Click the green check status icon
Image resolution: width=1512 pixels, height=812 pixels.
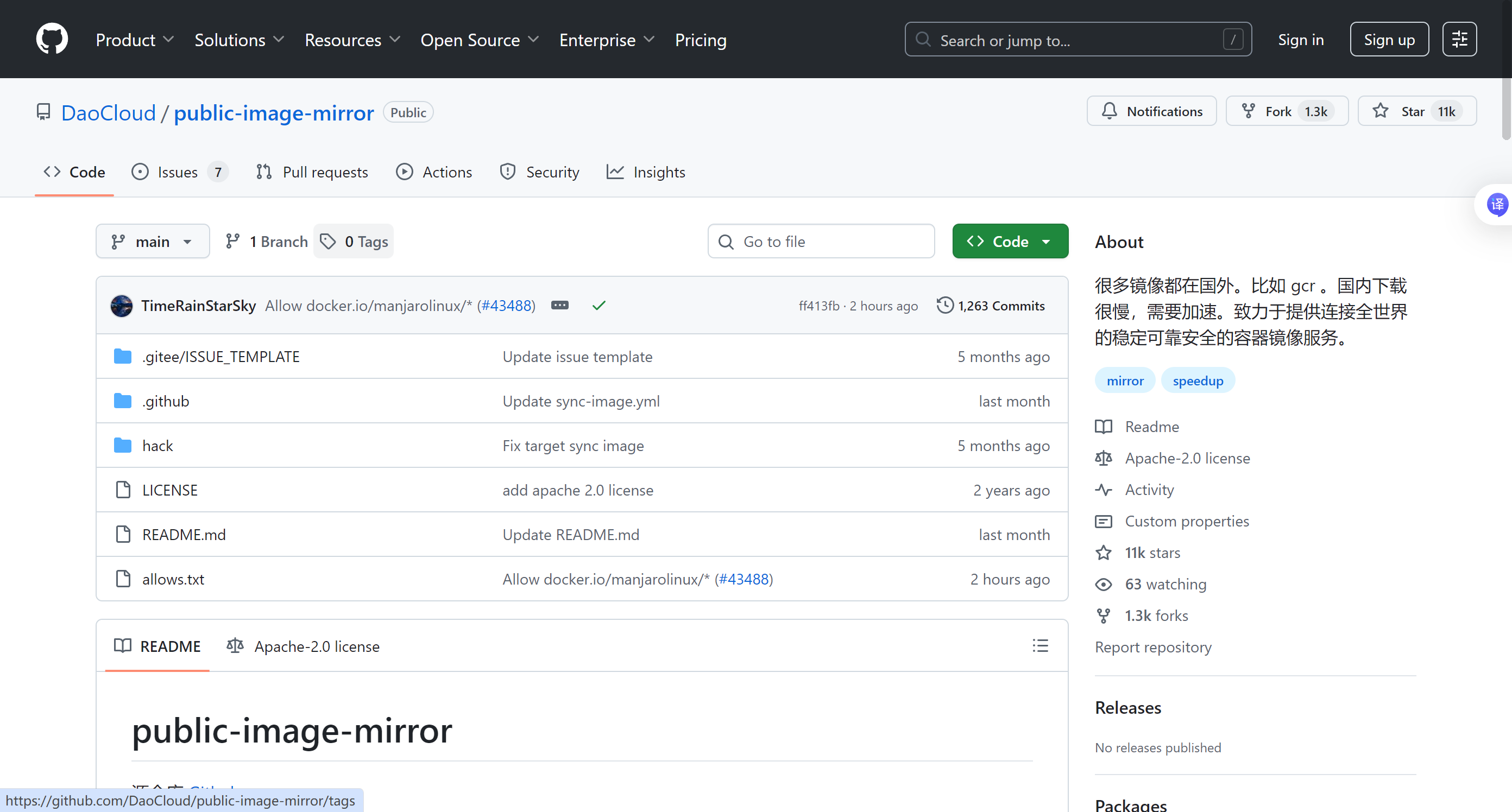tap(598, 305)
